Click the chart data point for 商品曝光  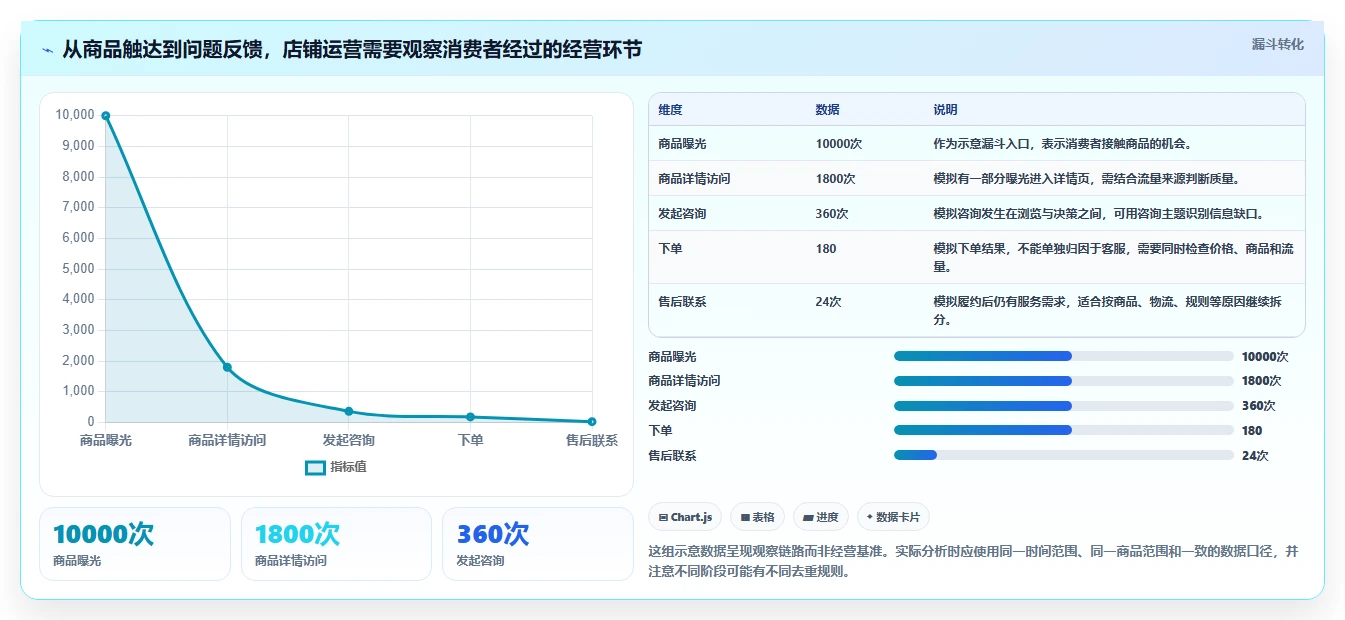point(106,116)
